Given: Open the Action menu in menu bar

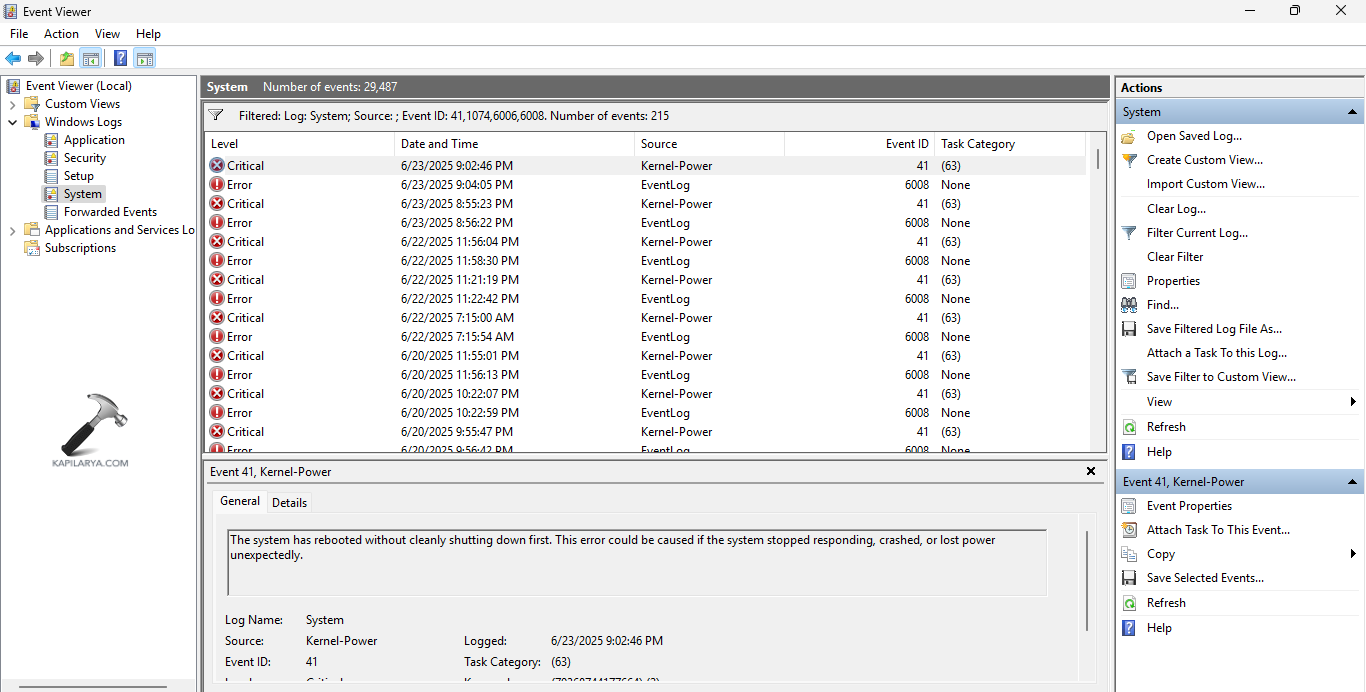Looking at the screenshot, I should [61, 34].
